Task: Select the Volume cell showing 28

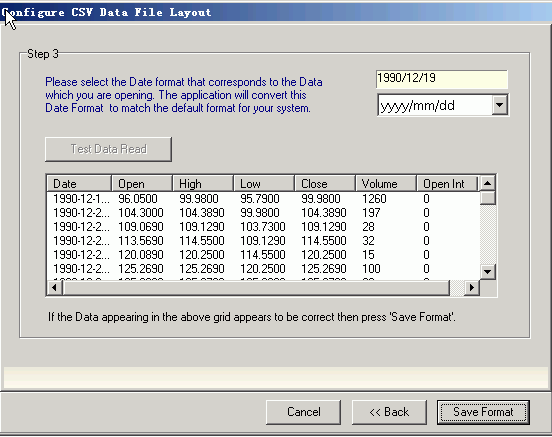Action: [368, 227]
